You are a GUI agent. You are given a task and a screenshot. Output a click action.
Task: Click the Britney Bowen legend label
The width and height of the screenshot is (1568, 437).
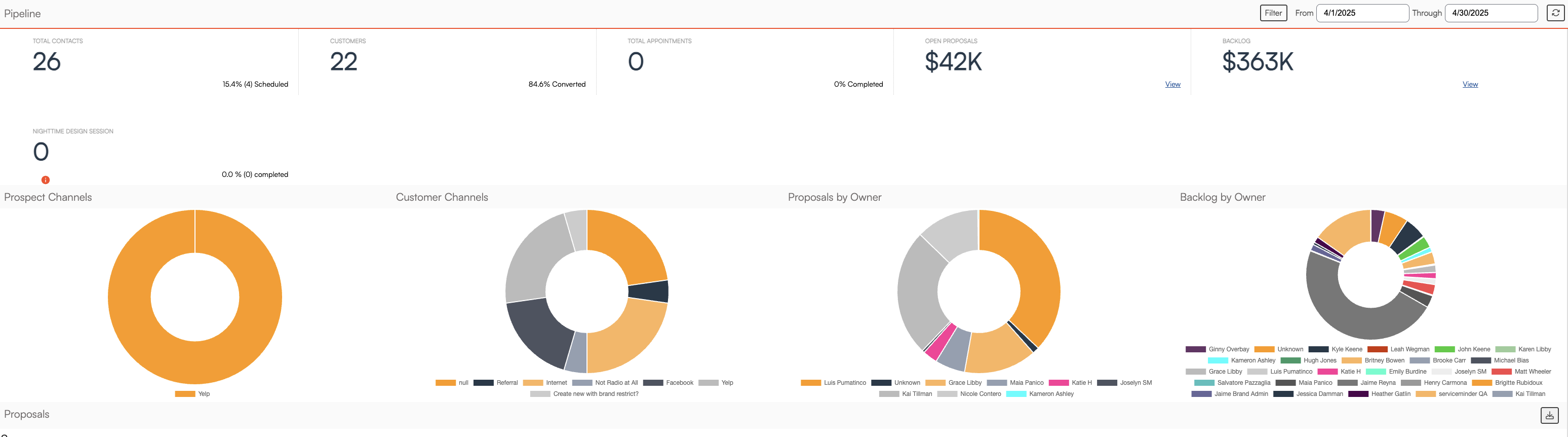tap(1385, 360)
